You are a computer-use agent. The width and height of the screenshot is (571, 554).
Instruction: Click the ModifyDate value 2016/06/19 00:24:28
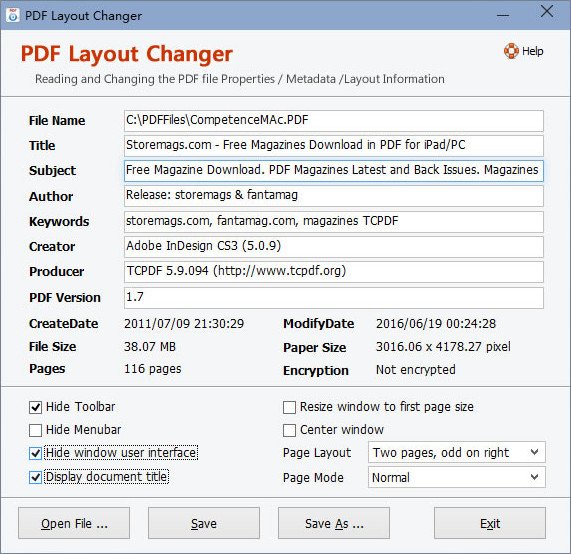436,324
